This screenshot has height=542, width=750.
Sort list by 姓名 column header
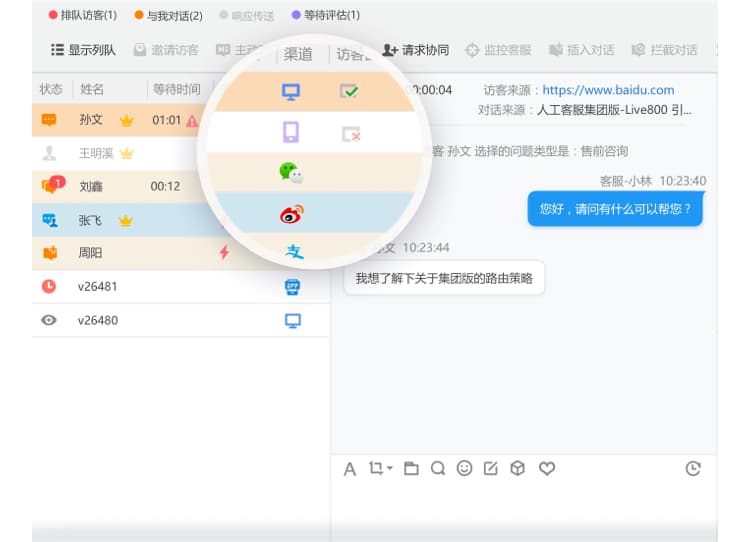pyautogui.click(x=91, y=89)
